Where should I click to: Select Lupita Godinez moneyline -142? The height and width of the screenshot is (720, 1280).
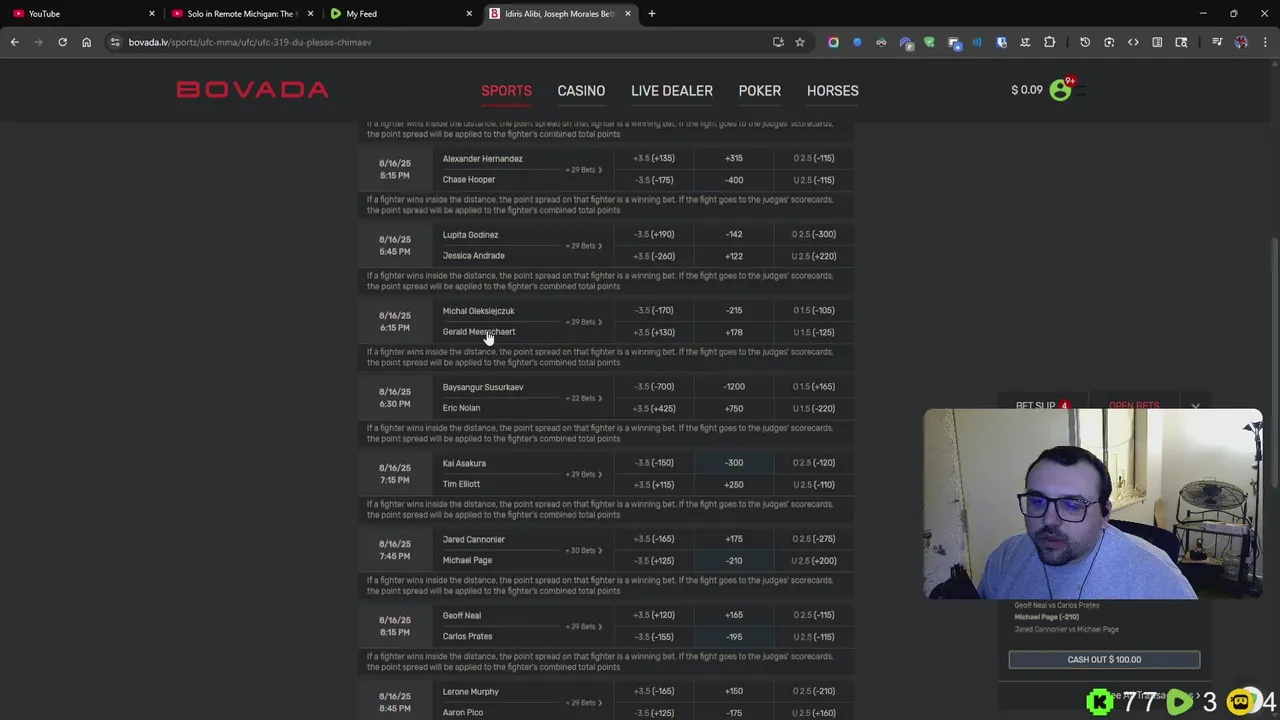[734, 234]
